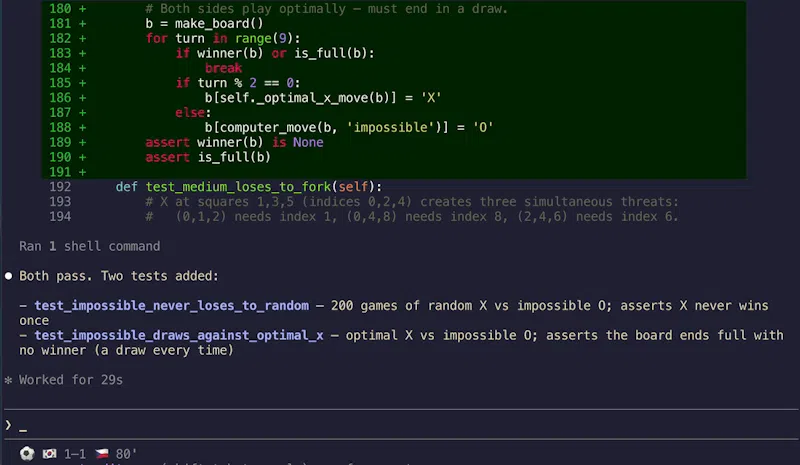
Task: Click line number 183
Action: point(60,53)
